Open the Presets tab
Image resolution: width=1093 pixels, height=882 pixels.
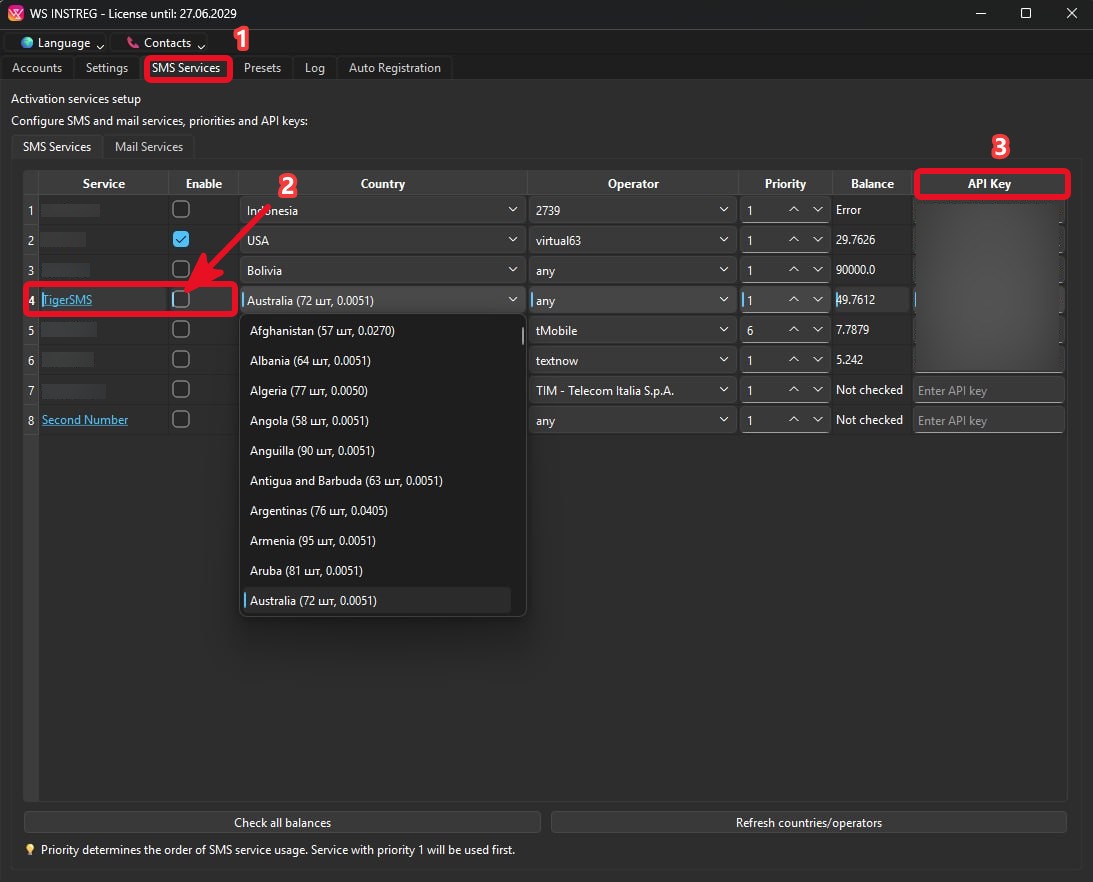tap(262, 68)
